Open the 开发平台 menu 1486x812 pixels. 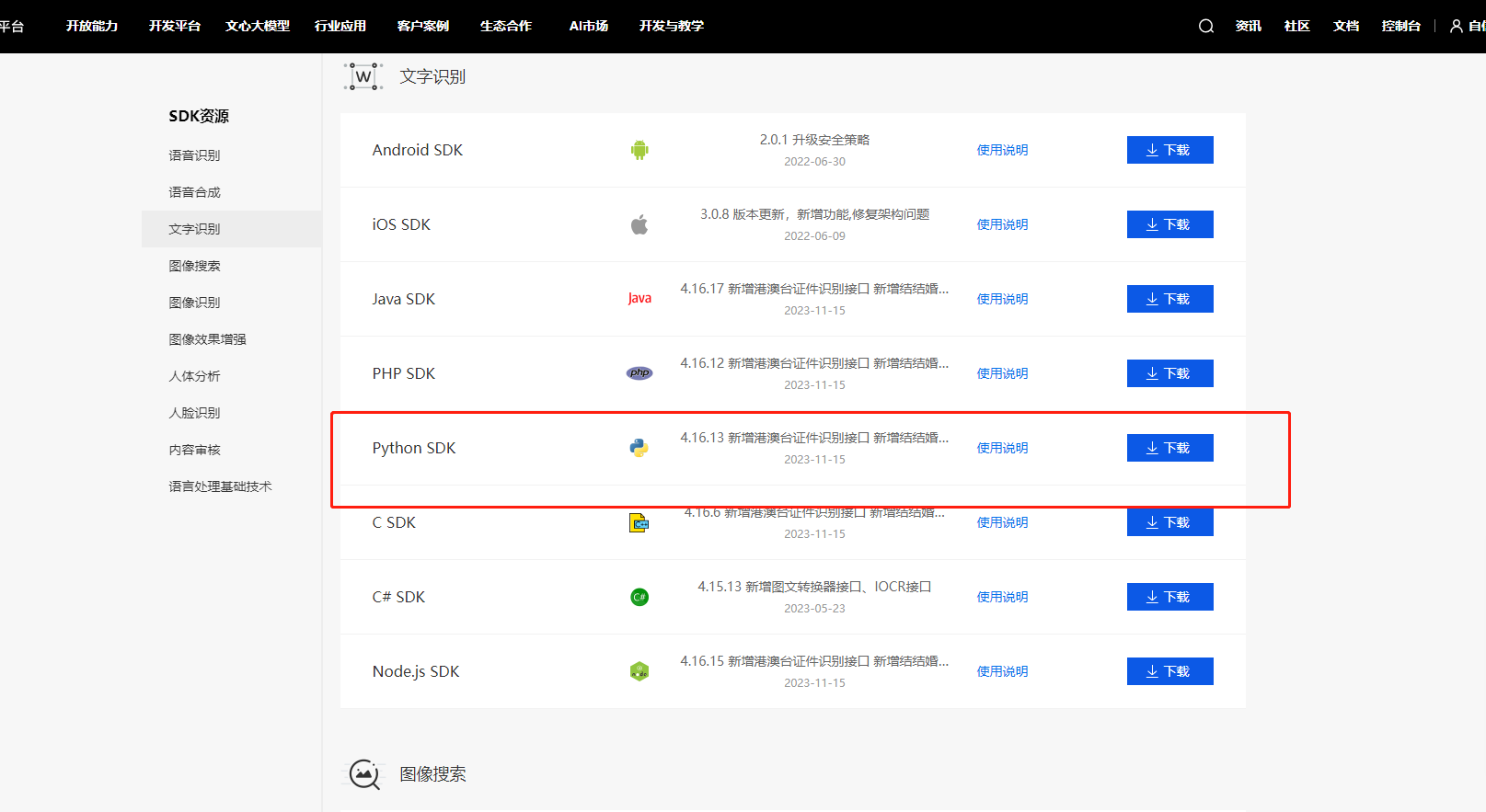(175, 26)
